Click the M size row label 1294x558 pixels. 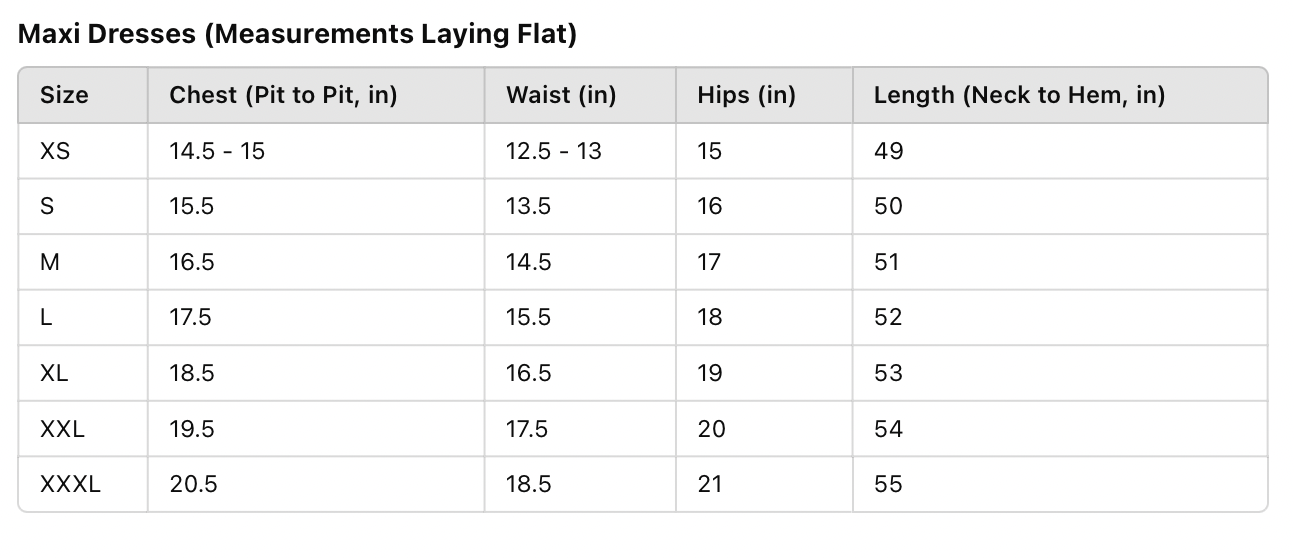50,262
